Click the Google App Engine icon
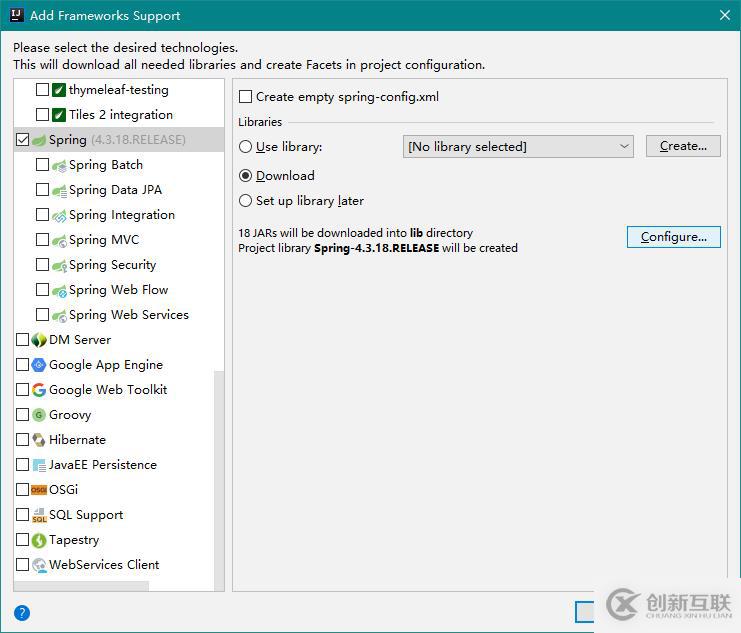This screenshot has height=633, width=741. click(x=39, y=365)
